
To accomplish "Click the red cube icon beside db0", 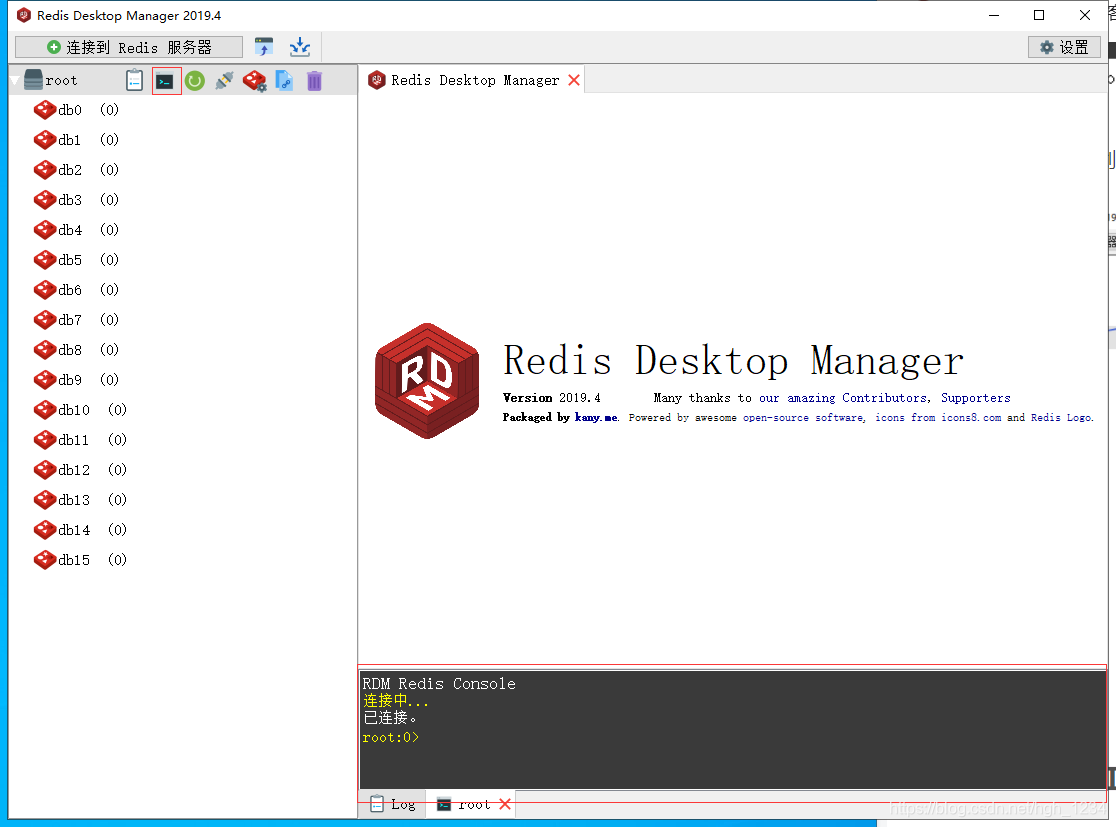I will pos(45,110).
